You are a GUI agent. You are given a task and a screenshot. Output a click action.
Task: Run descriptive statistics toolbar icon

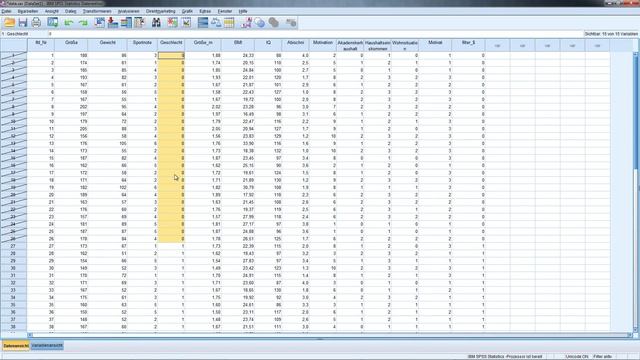click(x=140, y=23)
